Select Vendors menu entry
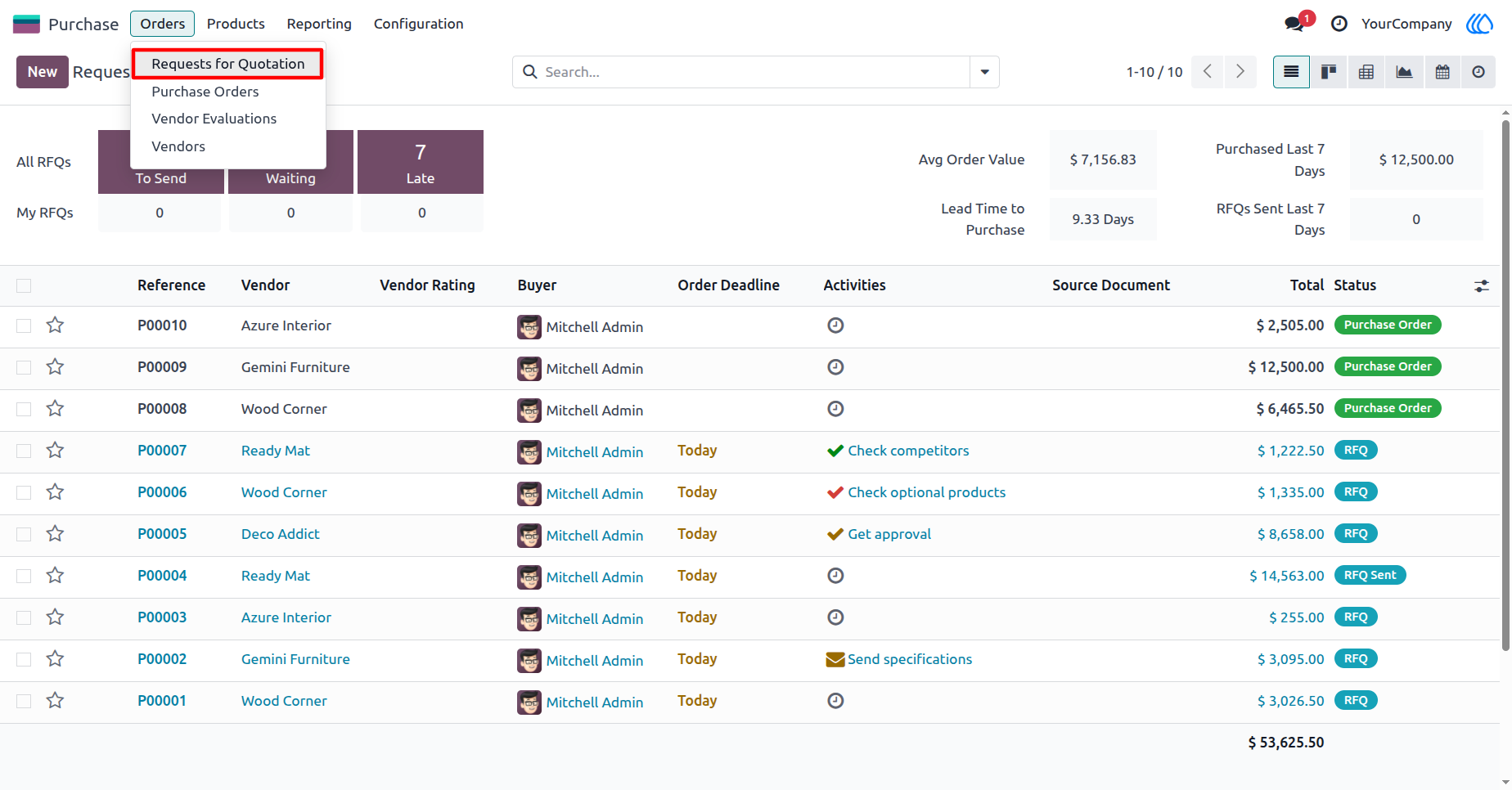Viewport: 1512px width, 790px height. point(178,146)
